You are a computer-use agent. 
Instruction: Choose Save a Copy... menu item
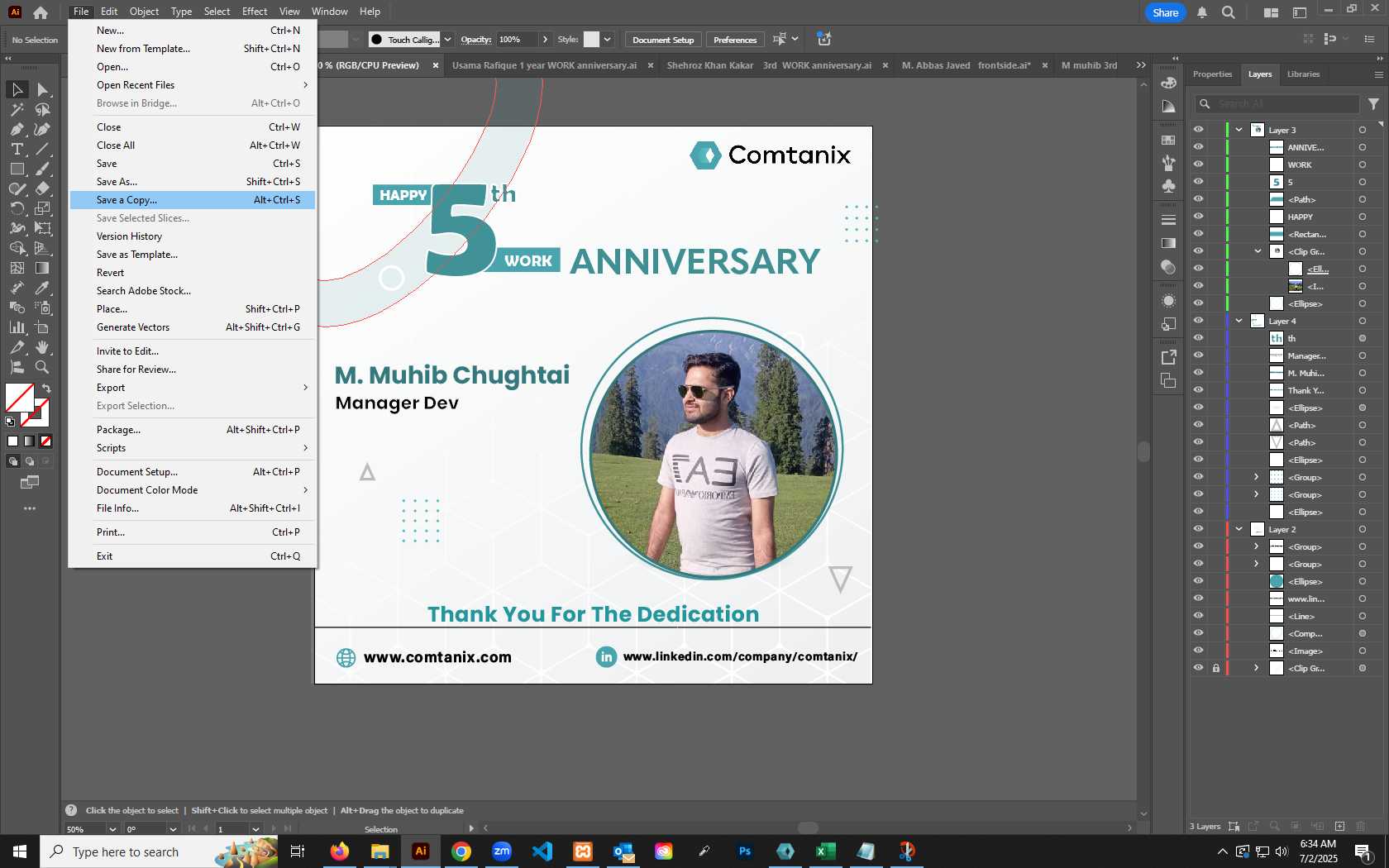pos(193,200)
